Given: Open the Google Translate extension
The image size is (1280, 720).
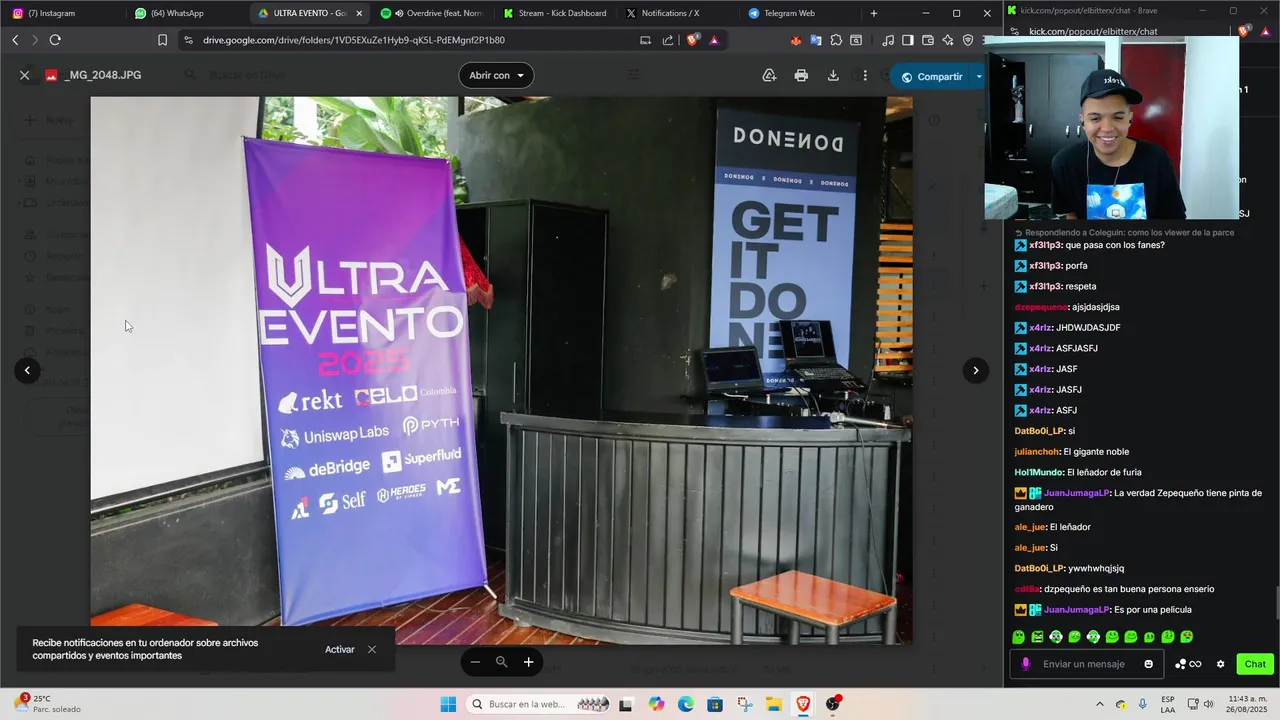Looking at the screenshot, I should (816, 40).
